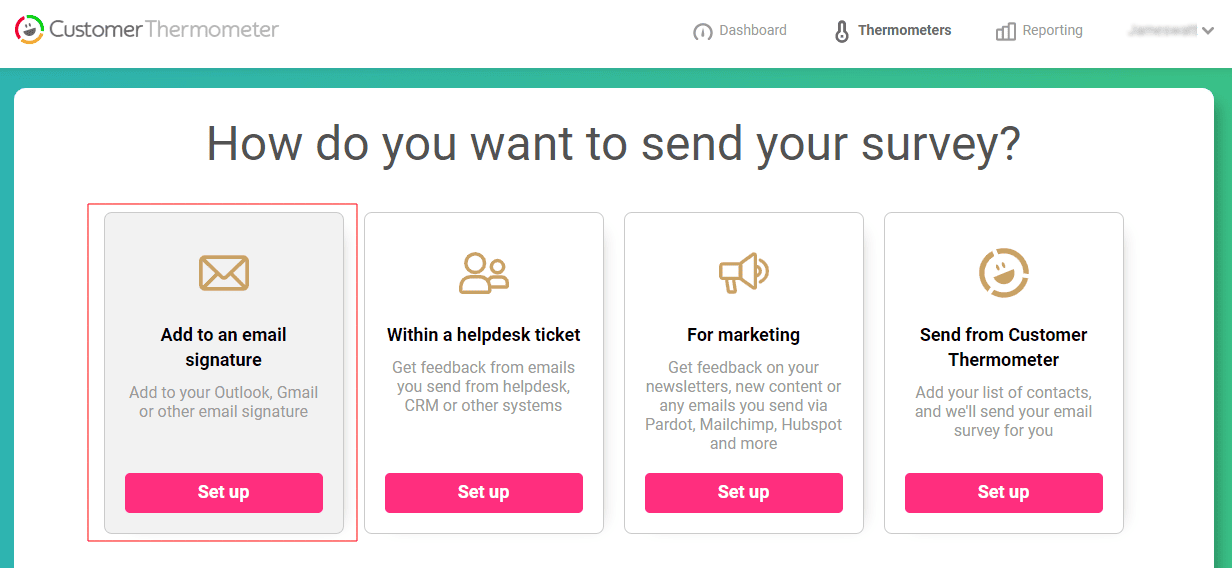Open the blurred username account menu

tap(1162, 31)
